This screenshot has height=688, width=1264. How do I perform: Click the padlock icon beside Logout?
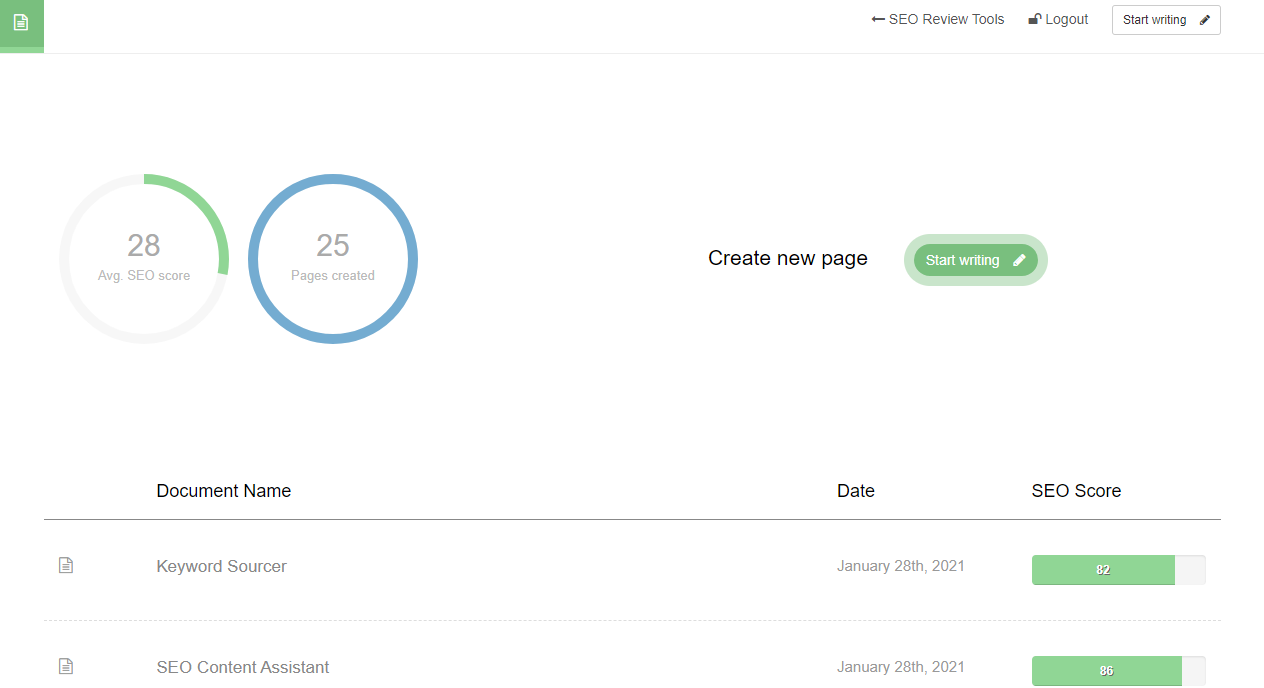tap(1034, 18)
